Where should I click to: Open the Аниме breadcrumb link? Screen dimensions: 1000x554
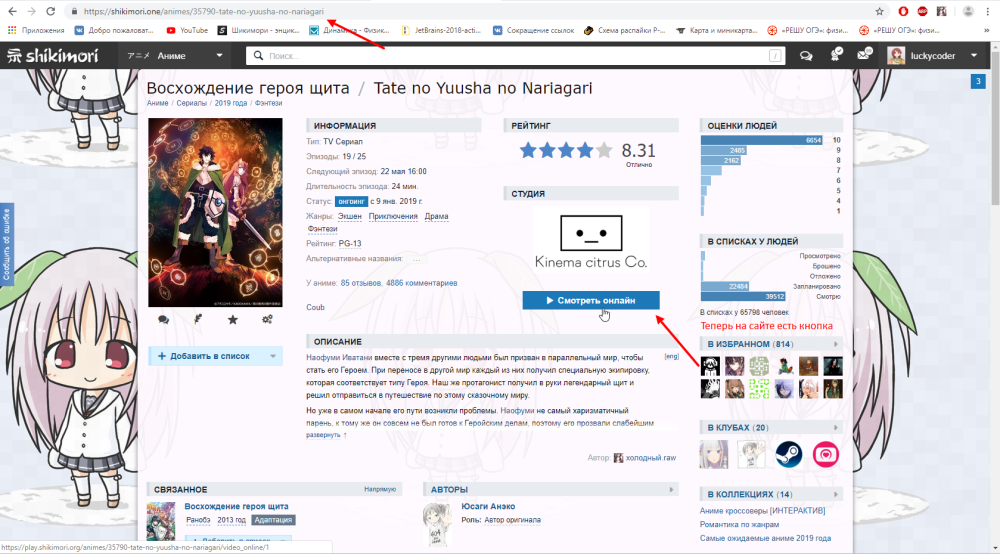(x=158, y=103)
